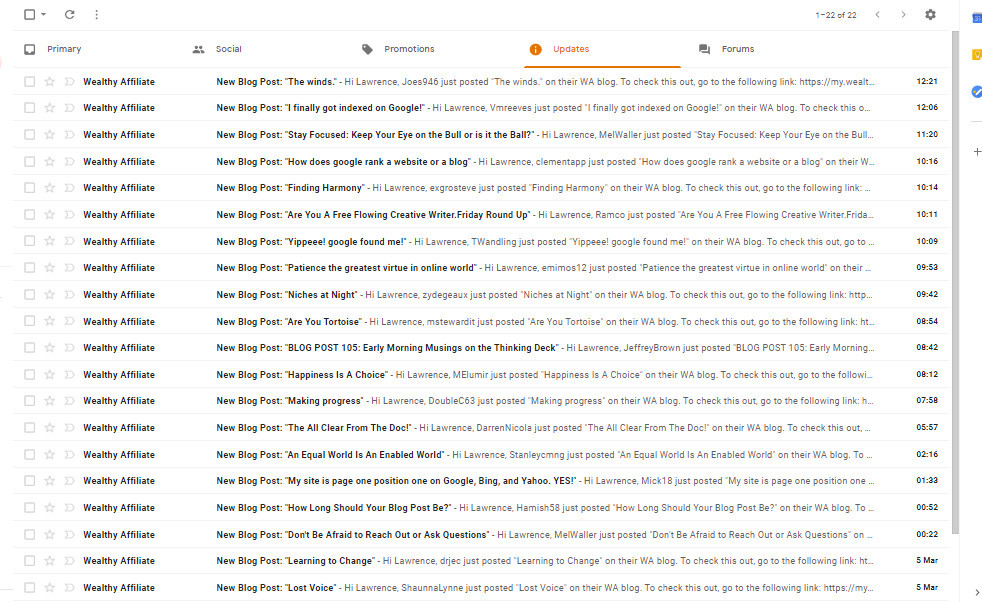Image resolution: width=982 pixels, height=602 pixels.
Task: Open the "Finding Harmony" blog post email
Action: 481,188
